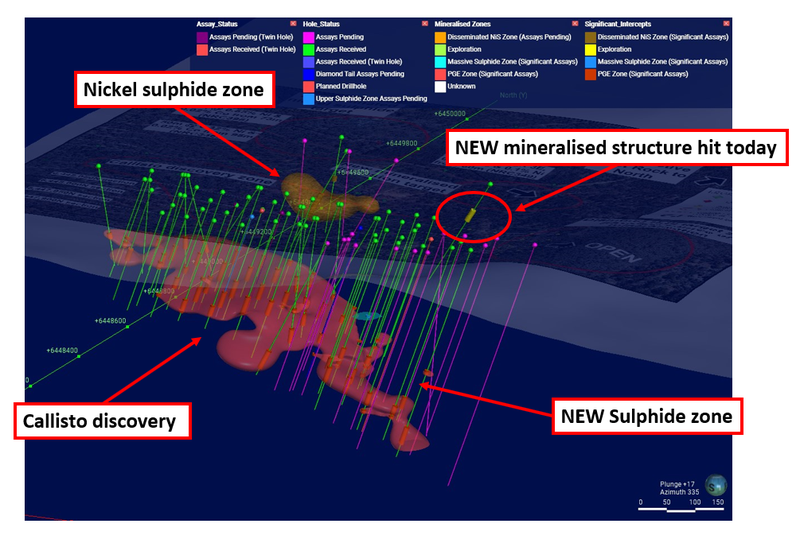Click 'Upper Sulphide Zone Assays Pending' label
Screen dimensions: 800x543
click(x=371, y=98)
